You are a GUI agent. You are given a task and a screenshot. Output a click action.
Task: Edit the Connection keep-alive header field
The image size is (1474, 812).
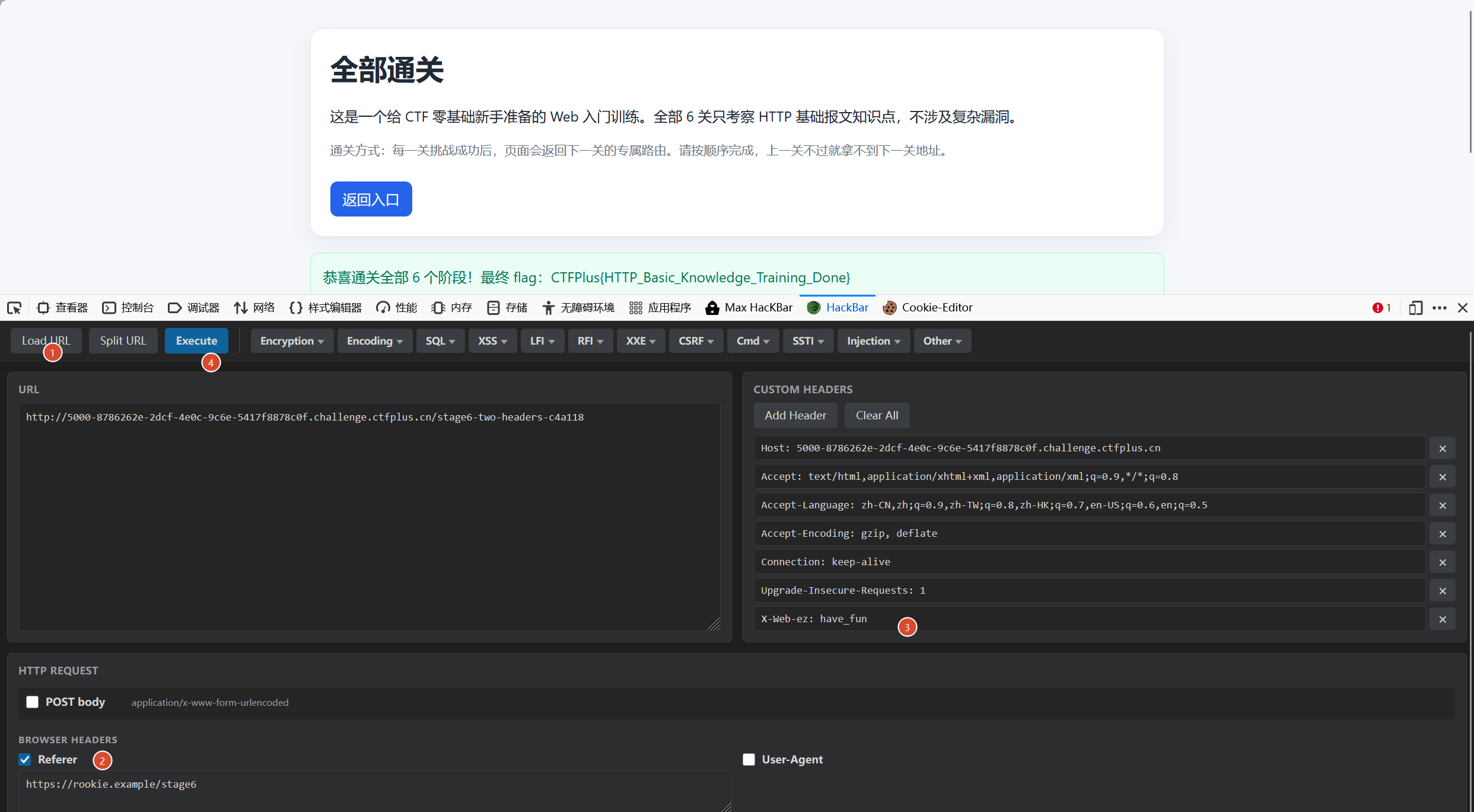1089,562
